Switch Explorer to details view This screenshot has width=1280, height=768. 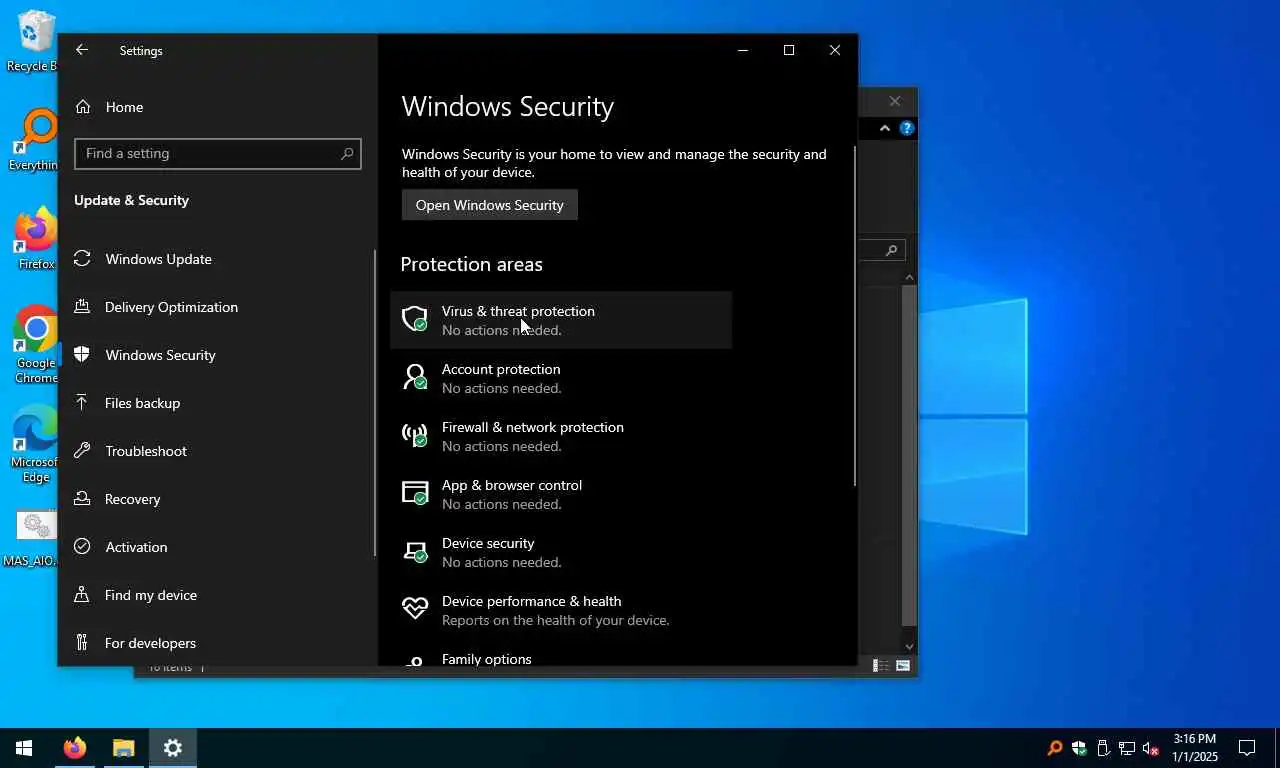click(881, 666)
